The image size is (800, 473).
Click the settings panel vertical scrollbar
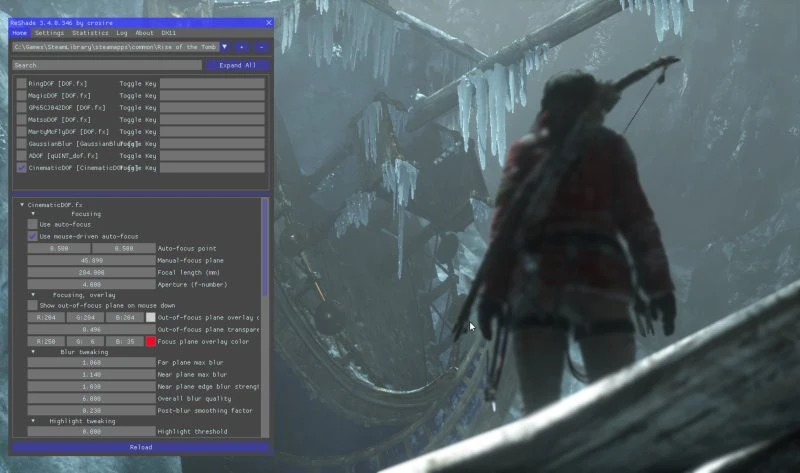(x=265, y=247)
